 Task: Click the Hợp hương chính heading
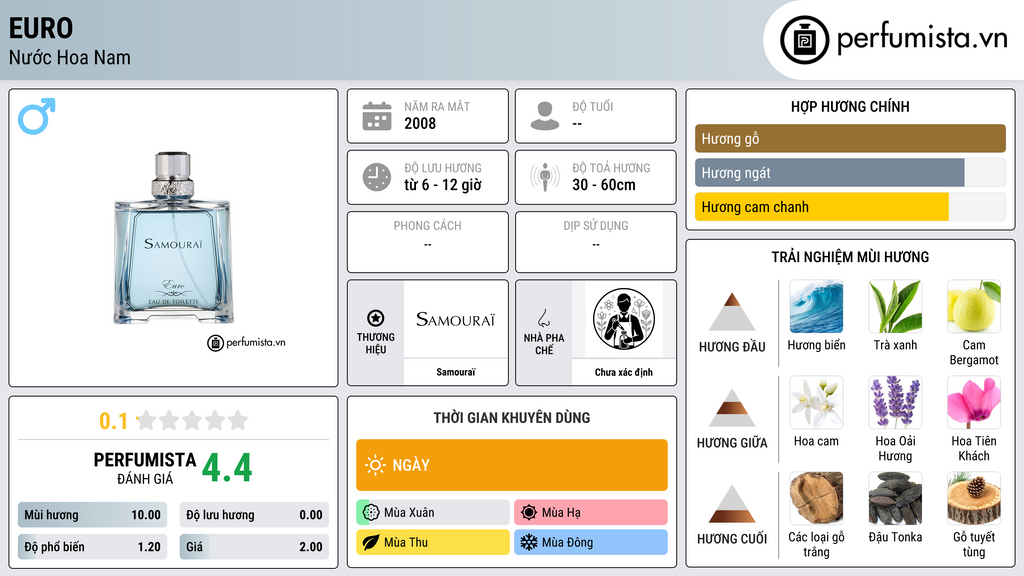click(850, 106)
